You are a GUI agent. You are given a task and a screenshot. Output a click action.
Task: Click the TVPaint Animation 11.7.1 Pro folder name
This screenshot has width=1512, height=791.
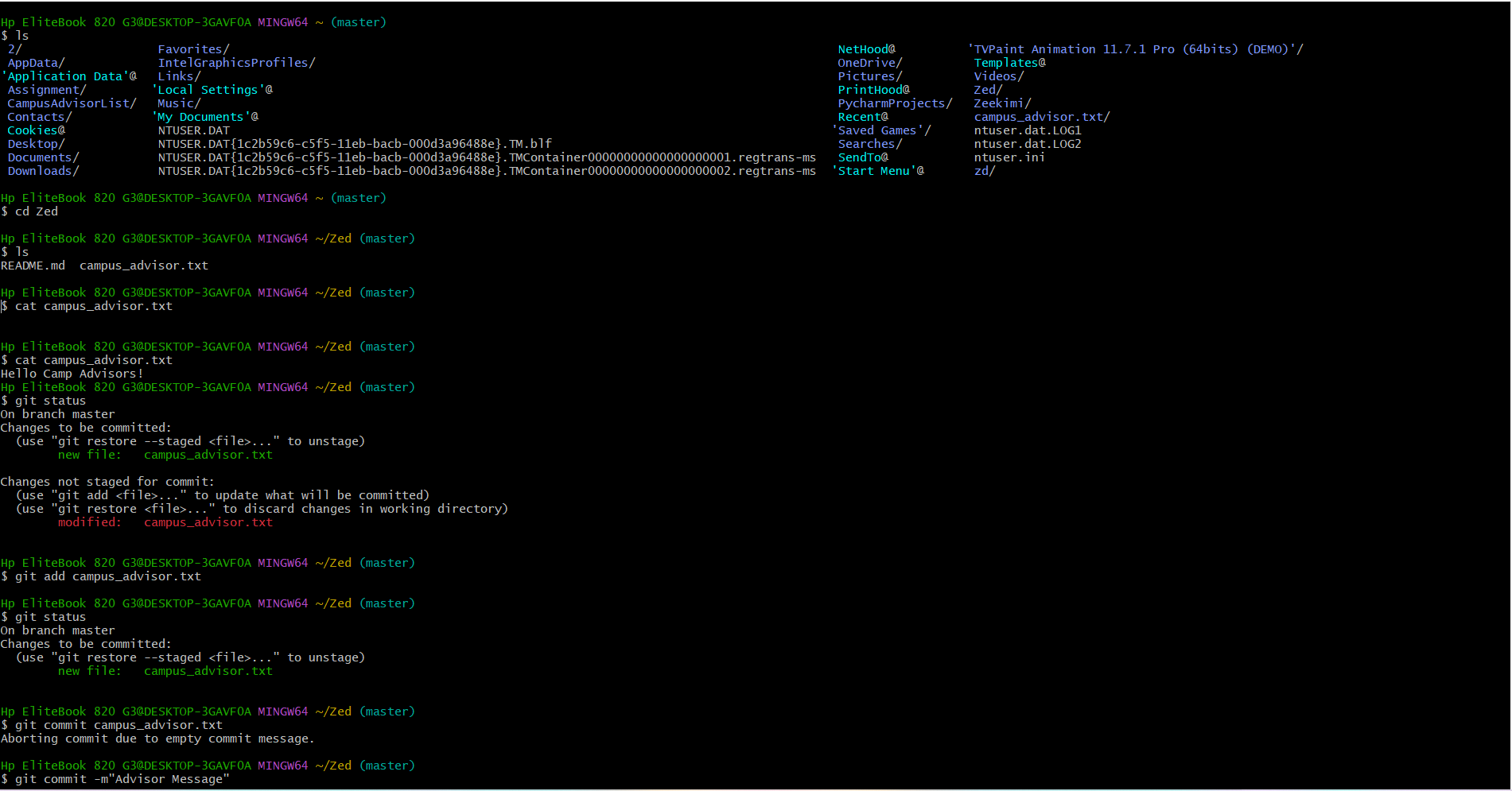coord(1134,48)
